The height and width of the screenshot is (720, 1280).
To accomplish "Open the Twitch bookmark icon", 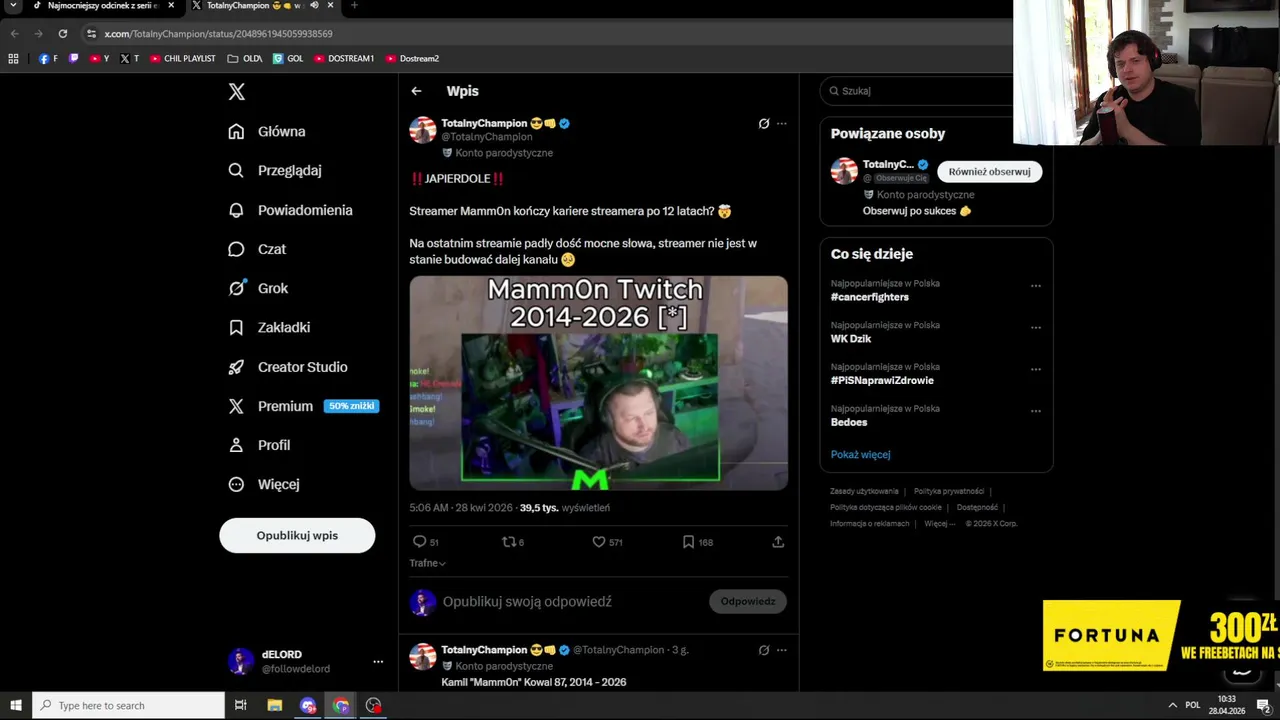I will [73, 59].
